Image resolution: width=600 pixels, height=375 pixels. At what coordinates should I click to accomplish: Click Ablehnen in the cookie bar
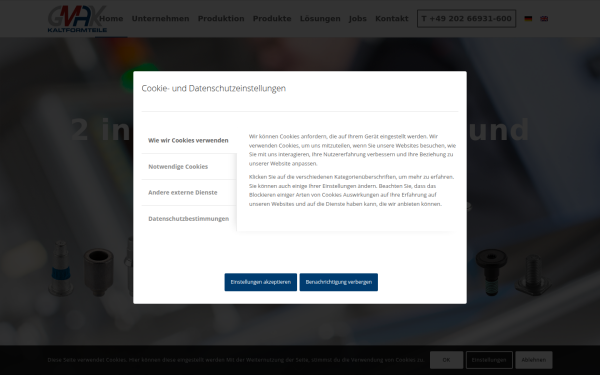point(533,360)
